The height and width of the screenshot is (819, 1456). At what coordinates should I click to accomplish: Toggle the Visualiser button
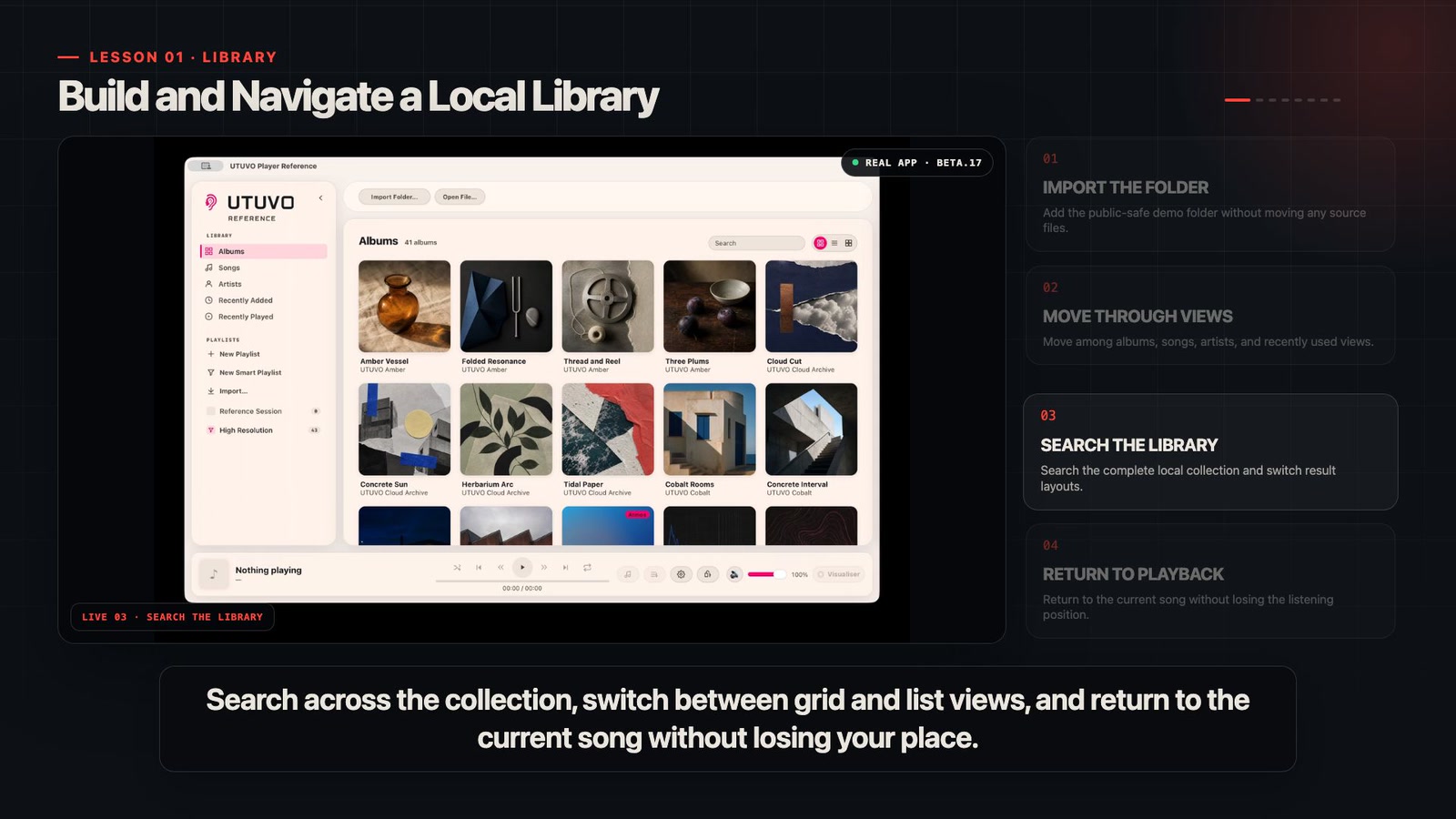click(x=838, y=574)
